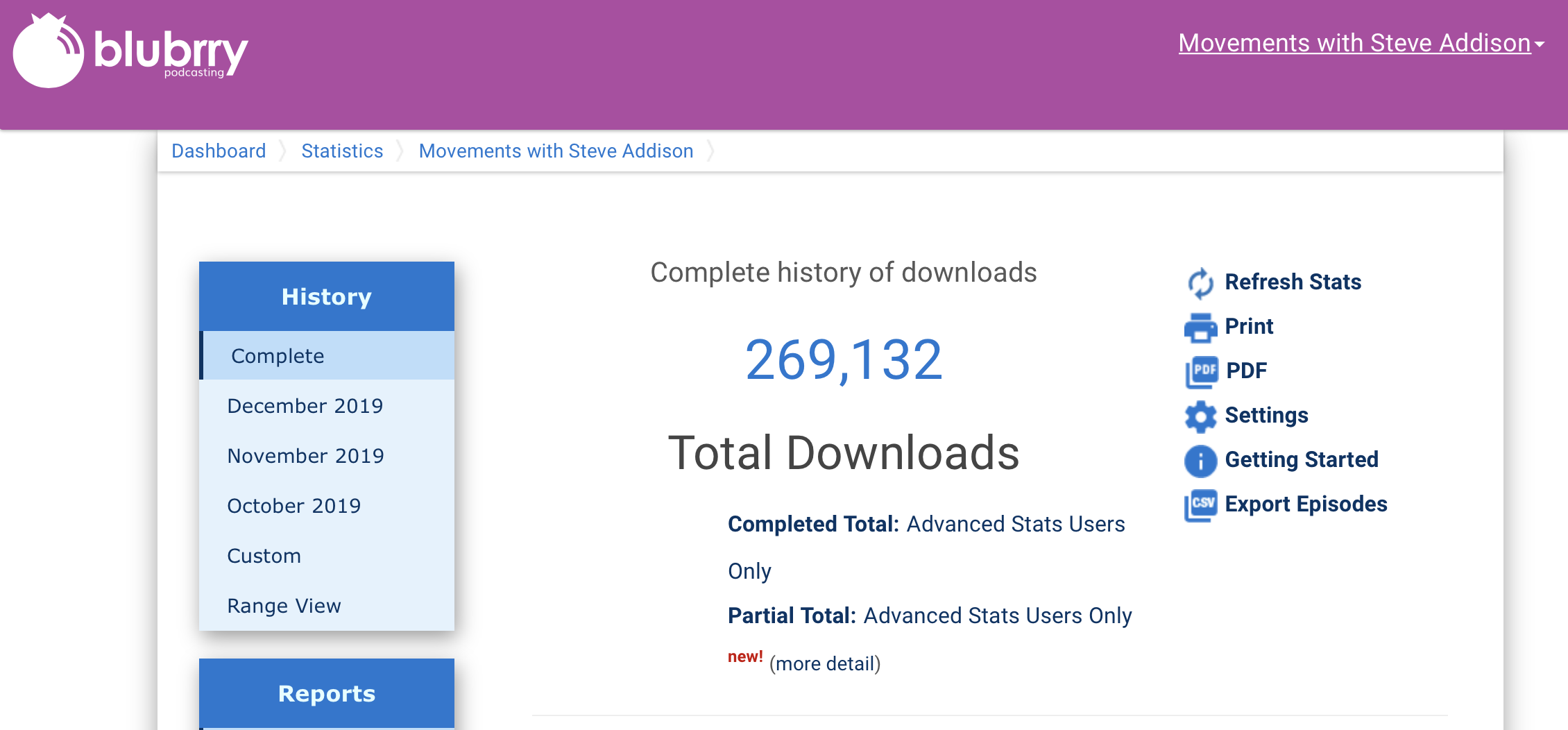The height and width of the screenshot is (730, 1568).
Task: Click the History panel header
Action: tap(327, 296)
